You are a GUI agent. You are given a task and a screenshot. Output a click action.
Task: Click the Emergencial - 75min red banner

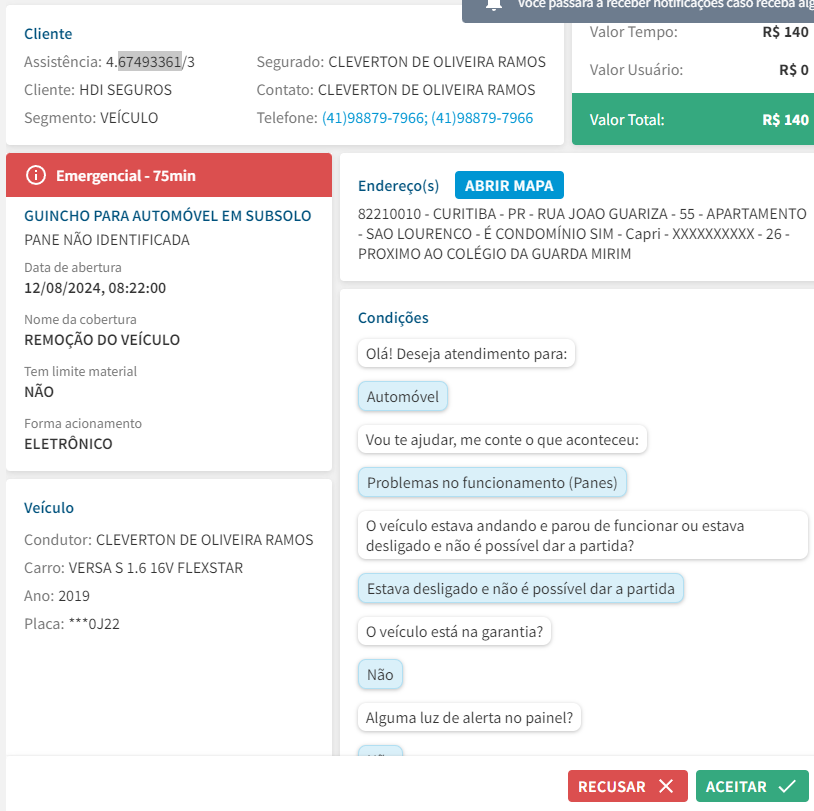pos(169,176)
